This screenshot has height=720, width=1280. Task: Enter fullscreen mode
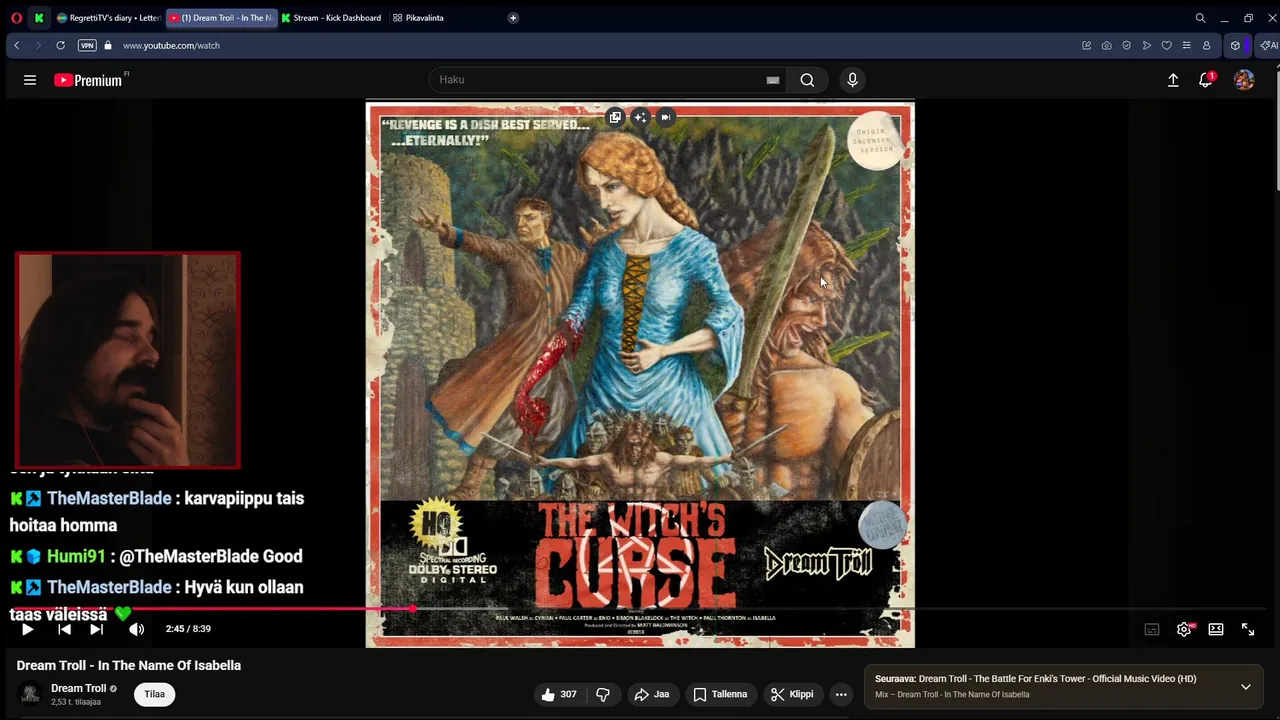coord(1248,629)
